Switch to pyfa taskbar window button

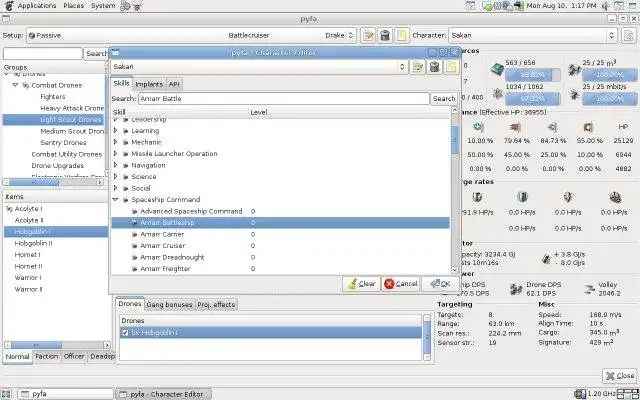(66, 394)
